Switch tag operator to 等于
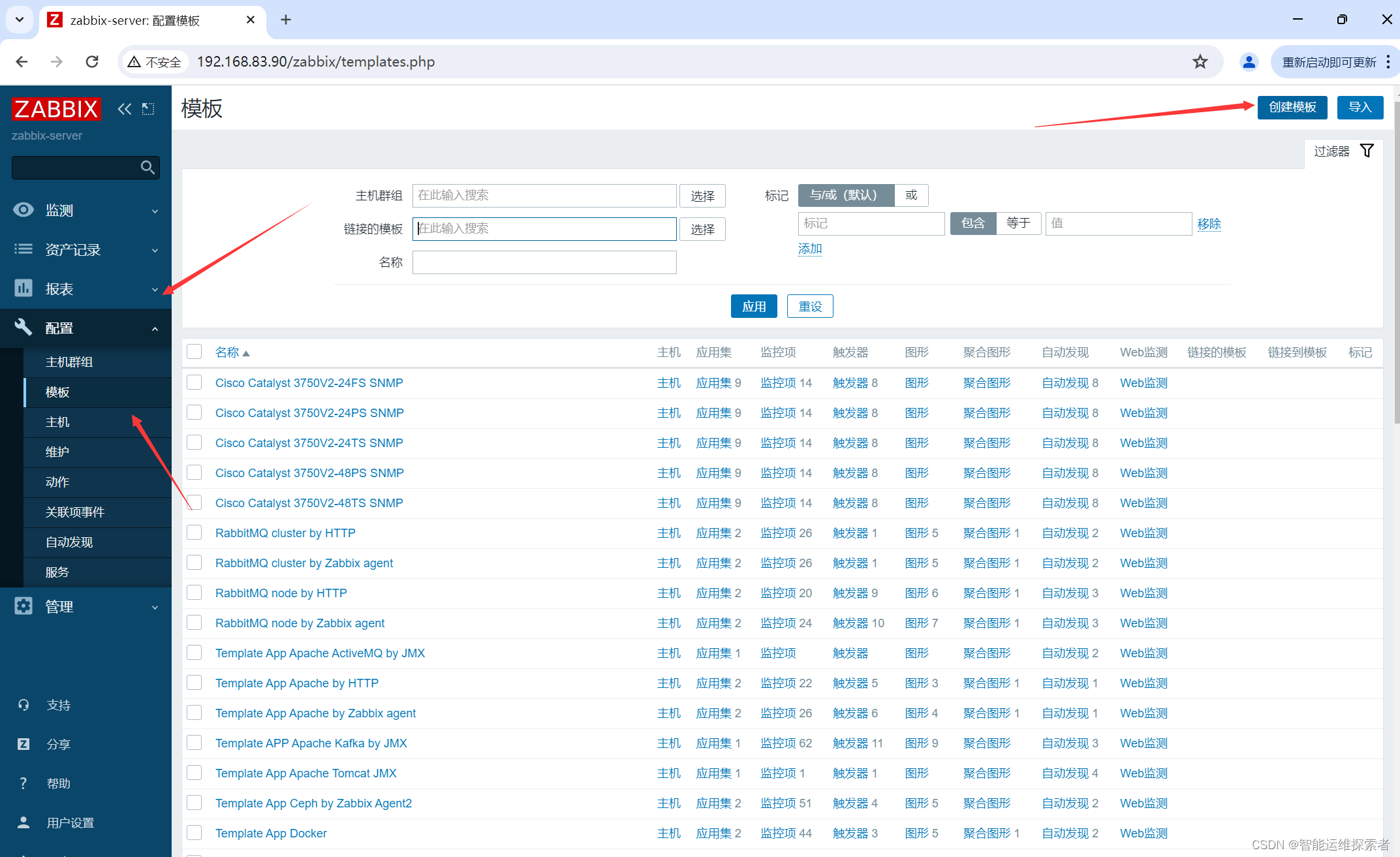Image resolution: width=1400 pixels, height=857 pixels. click(x=1018, y=223)
